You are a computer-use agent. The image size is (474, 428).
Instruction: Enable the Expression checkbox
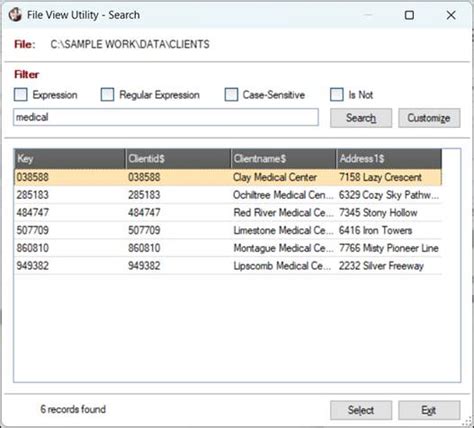(x=21, y=95)
